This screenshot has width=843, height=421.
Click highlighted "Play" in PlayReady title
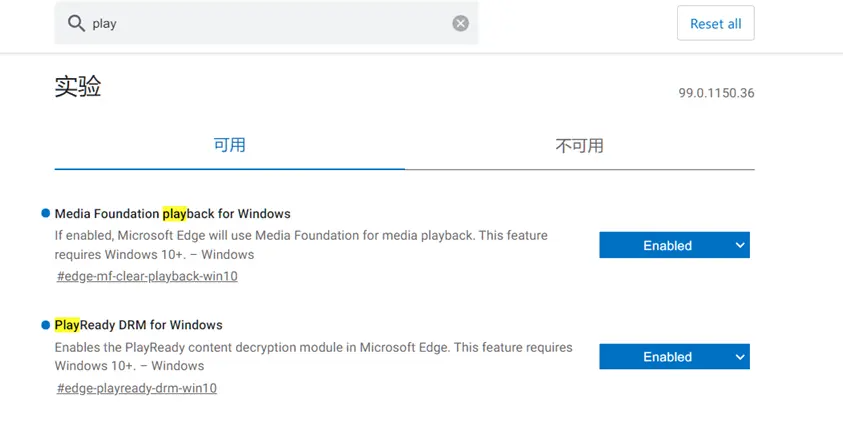(67, 325)
